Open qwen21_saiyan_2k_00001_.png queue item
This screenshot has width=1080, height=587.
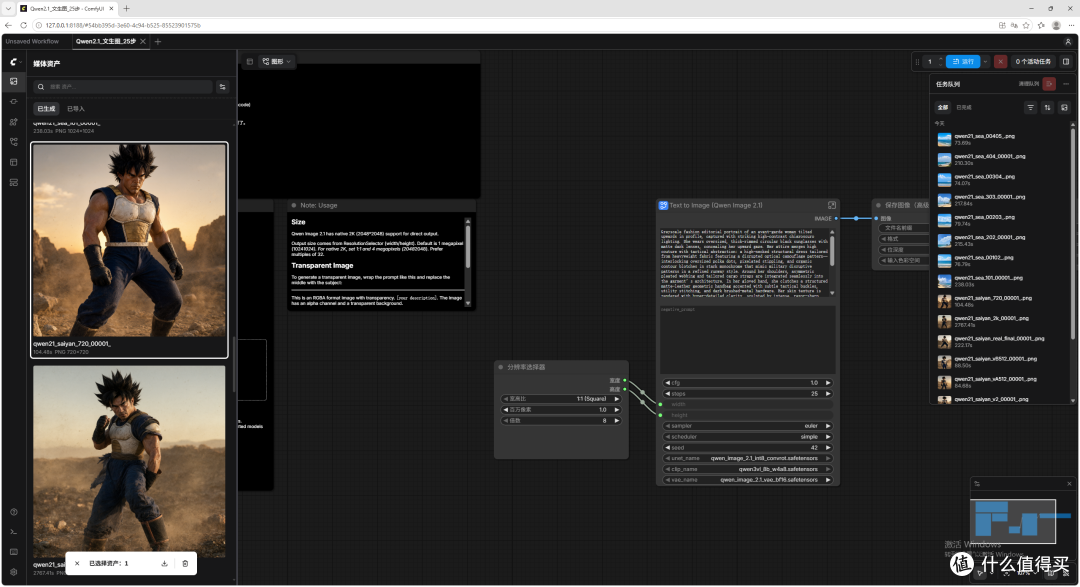click(1001, 321)
